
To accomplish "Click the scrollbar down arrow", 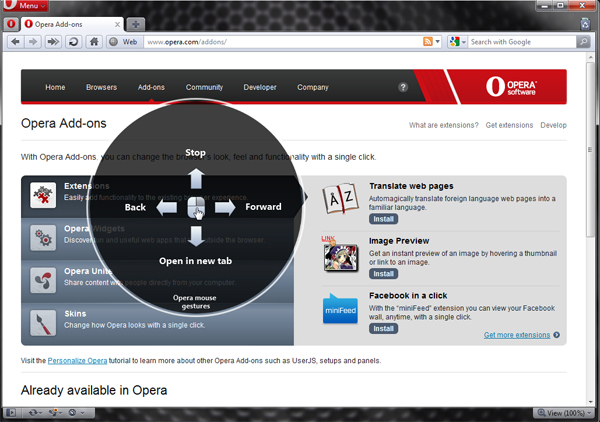I will 590,402.
